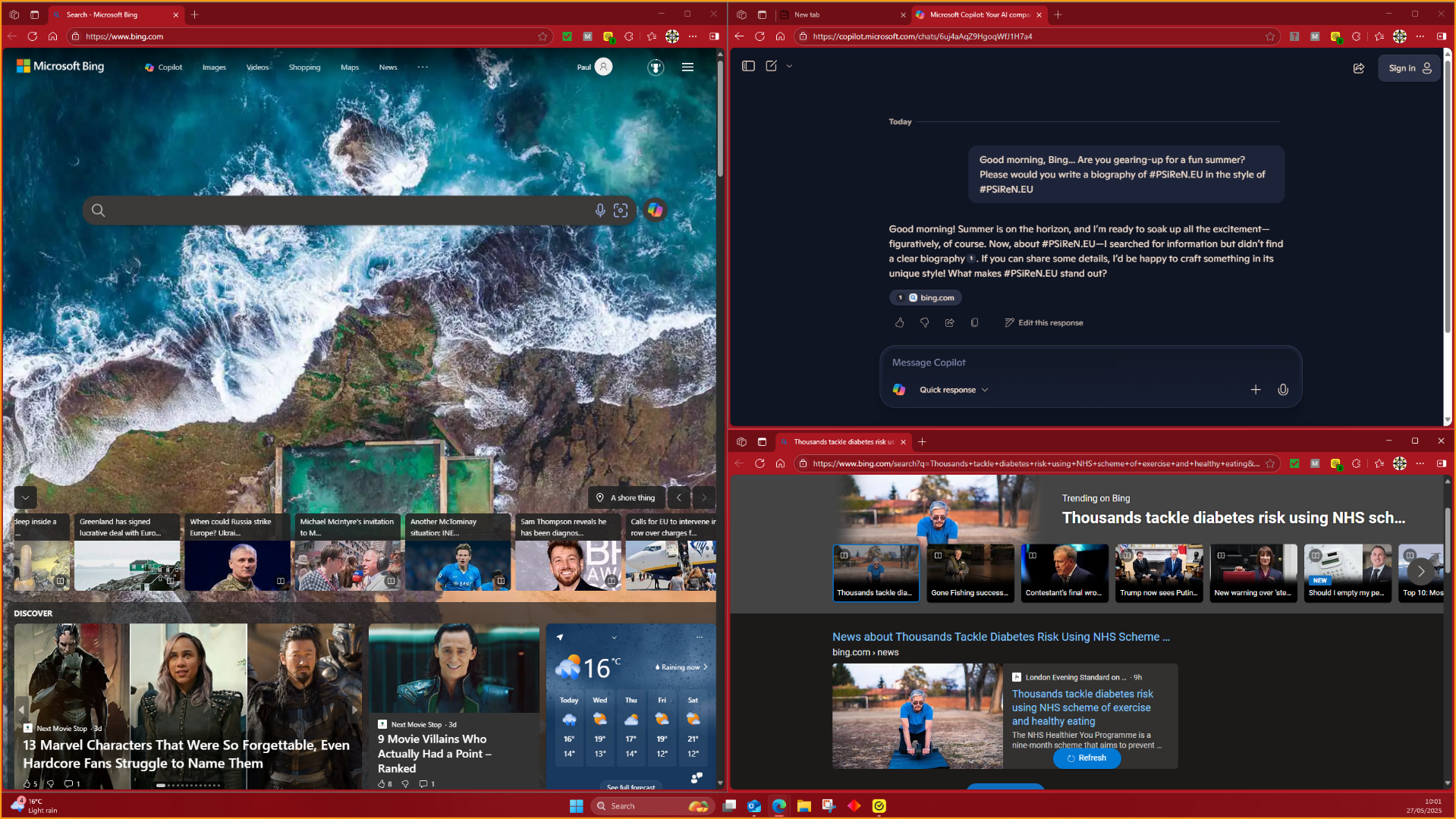Expand the new chat options chevron
The image size is (1456, 819).
(789, 66)
